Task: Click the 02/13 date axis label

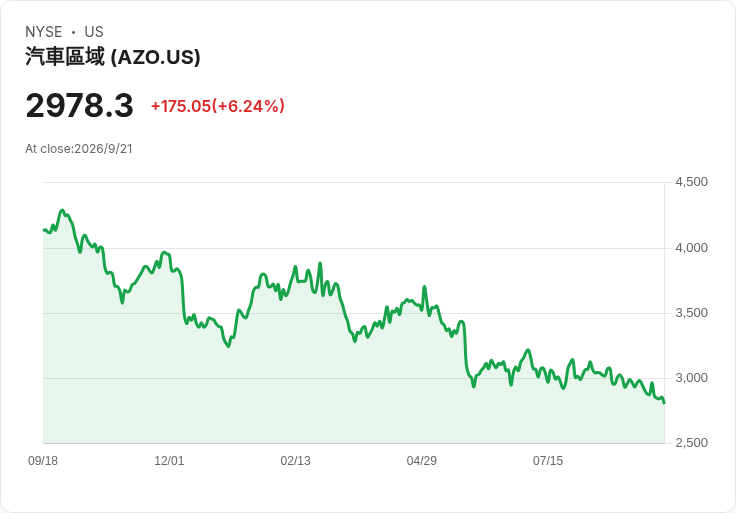Action: click(295, 461)
